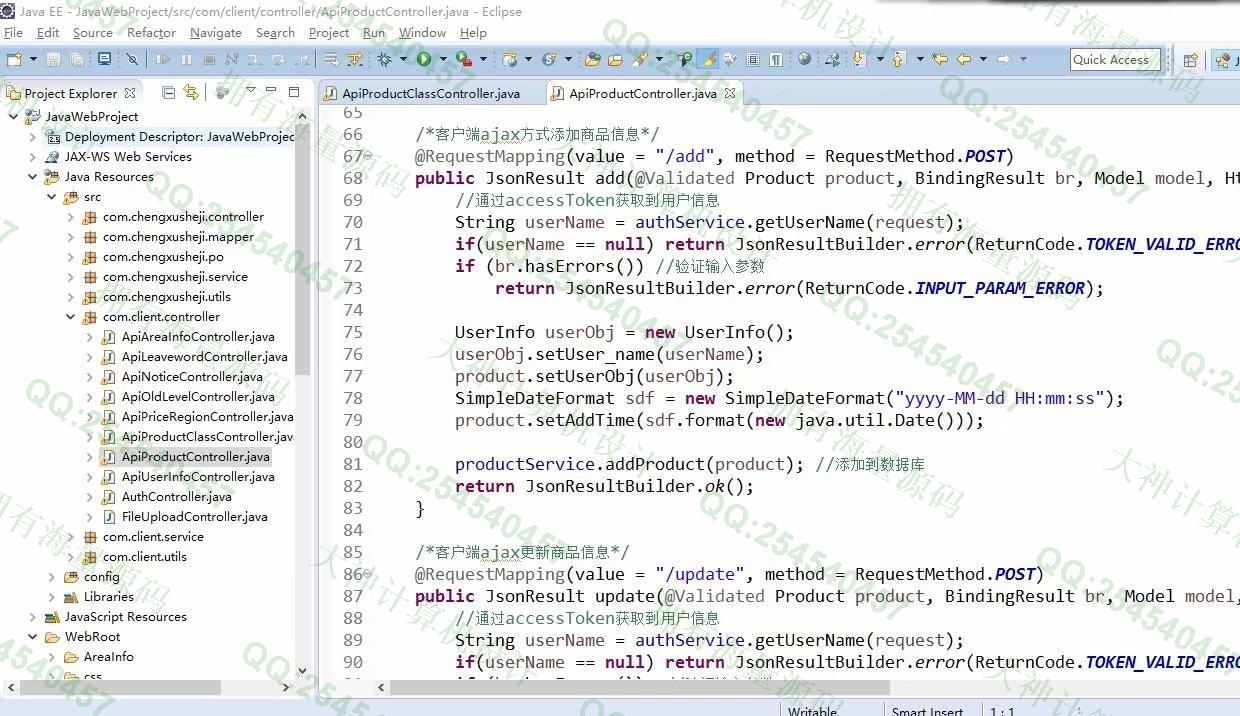Open the web browser globe icon
The width and height of the screenshot is (1240, 716).
(x=805, y=59)
